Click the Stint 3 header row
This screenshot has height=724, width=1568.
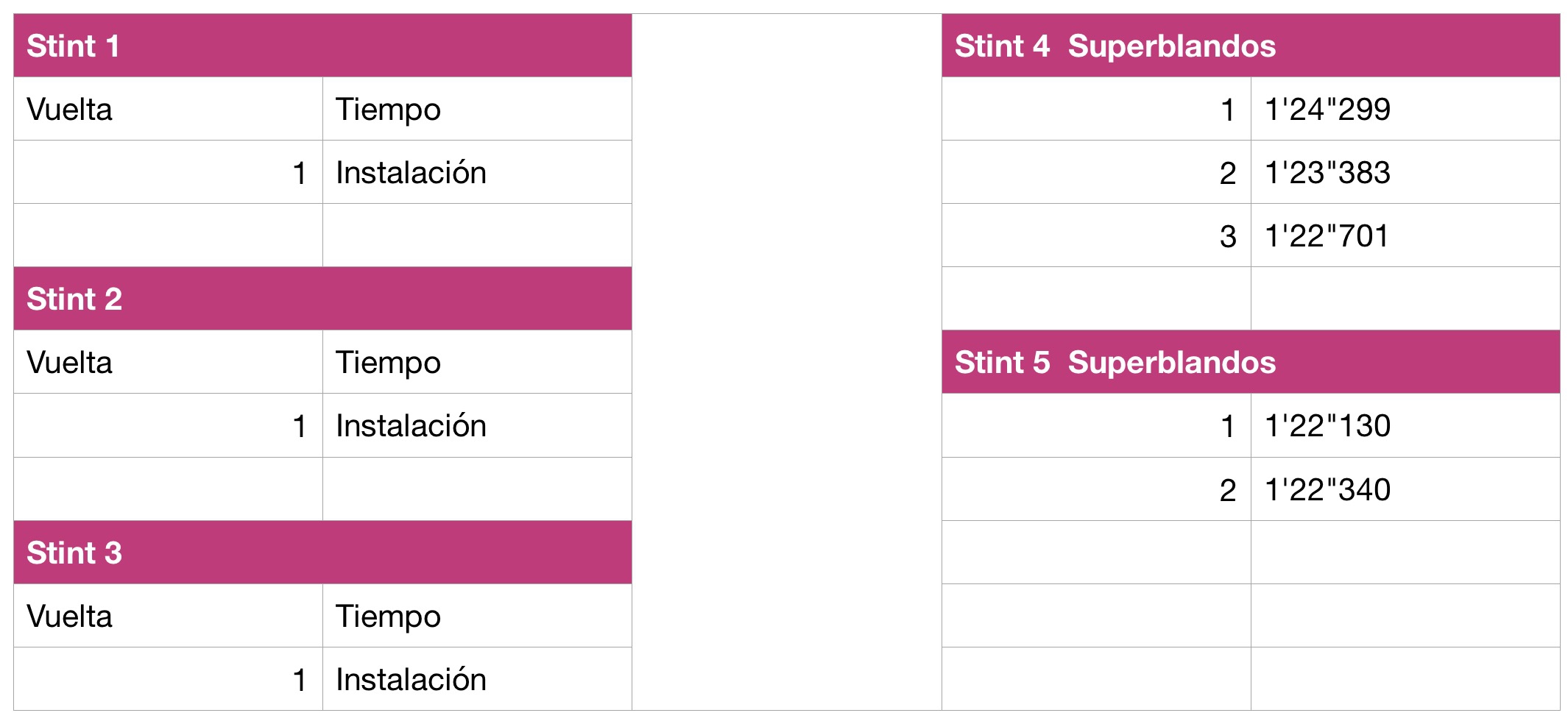pyautogui.click(x=322, y=553)
